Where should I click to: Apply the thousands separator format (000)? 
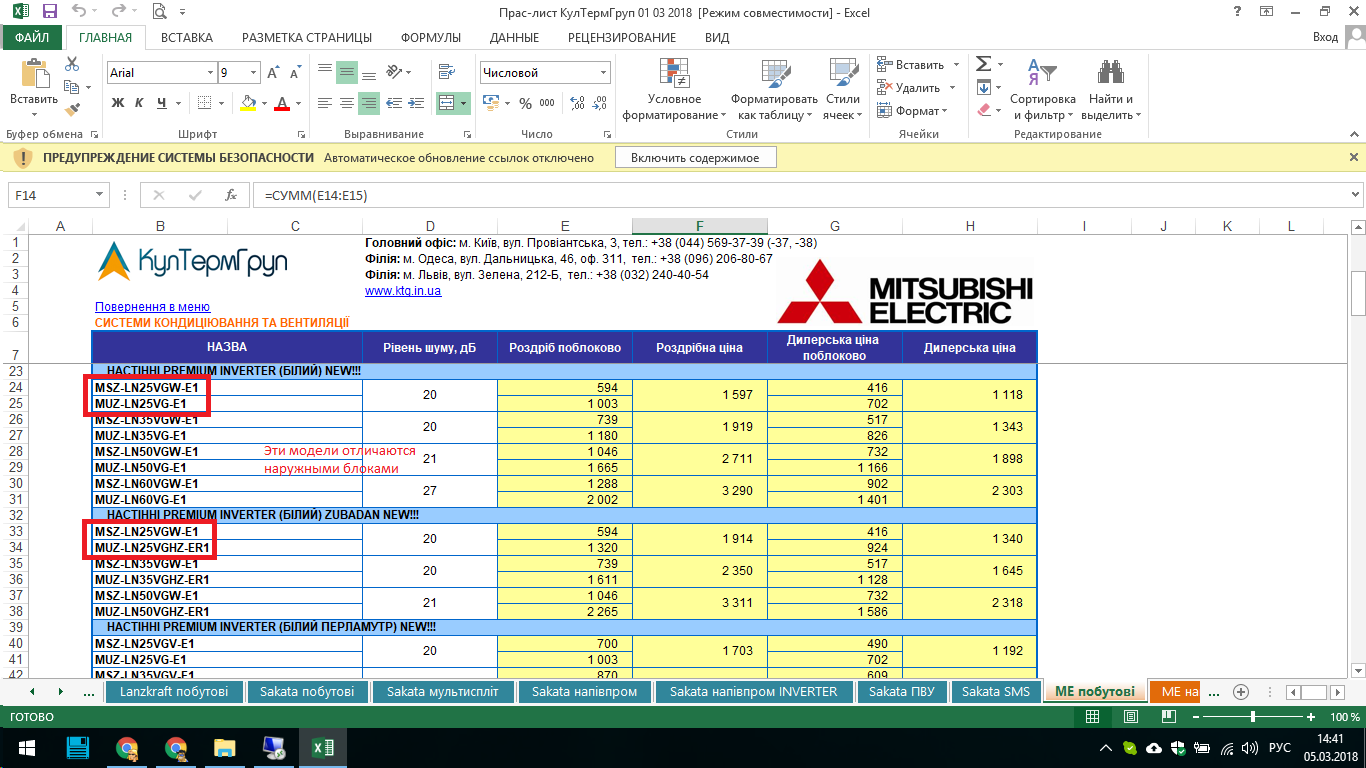click(547, 103)
